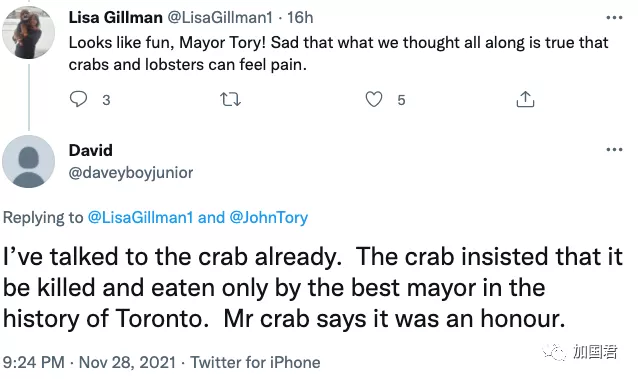
Task: Visit David's profile via display name
Action: click(91, 150)
